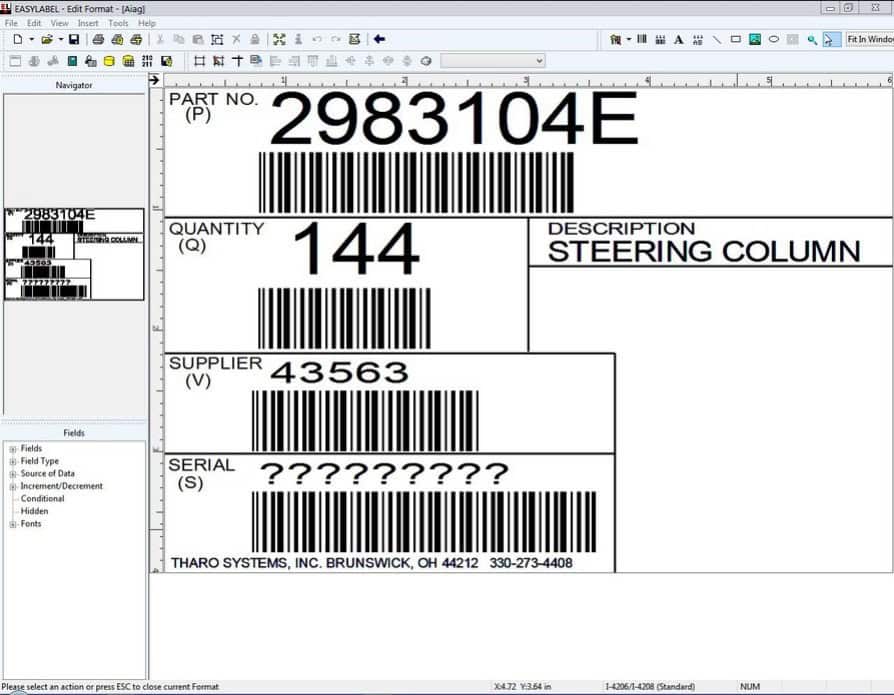
Task: Select the part number barcode
Action: pos(416,182)
